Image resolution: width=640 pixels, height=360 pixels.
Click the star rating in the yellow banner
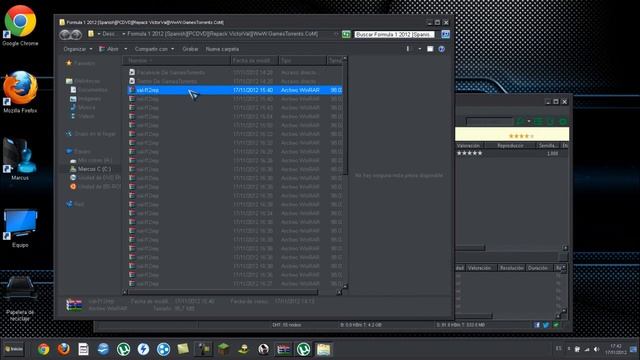pyautogui.click(x=521, y=136)
